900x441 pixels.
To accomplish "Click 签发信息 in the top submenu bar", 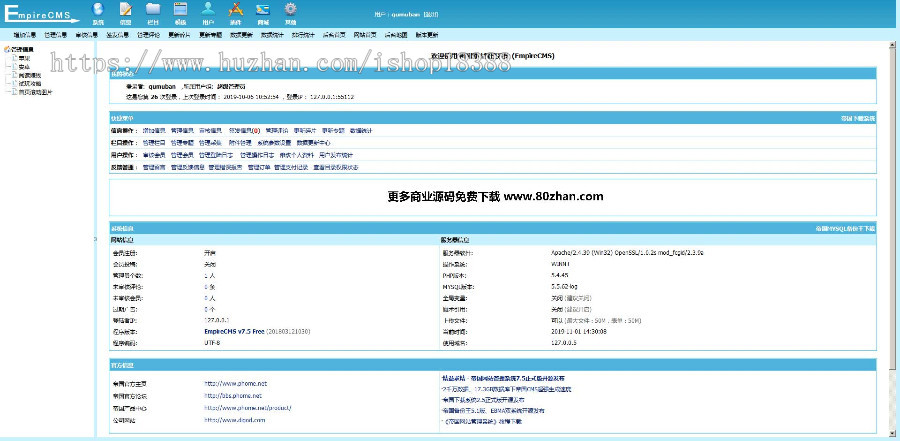I will click(x=118, y=35).
